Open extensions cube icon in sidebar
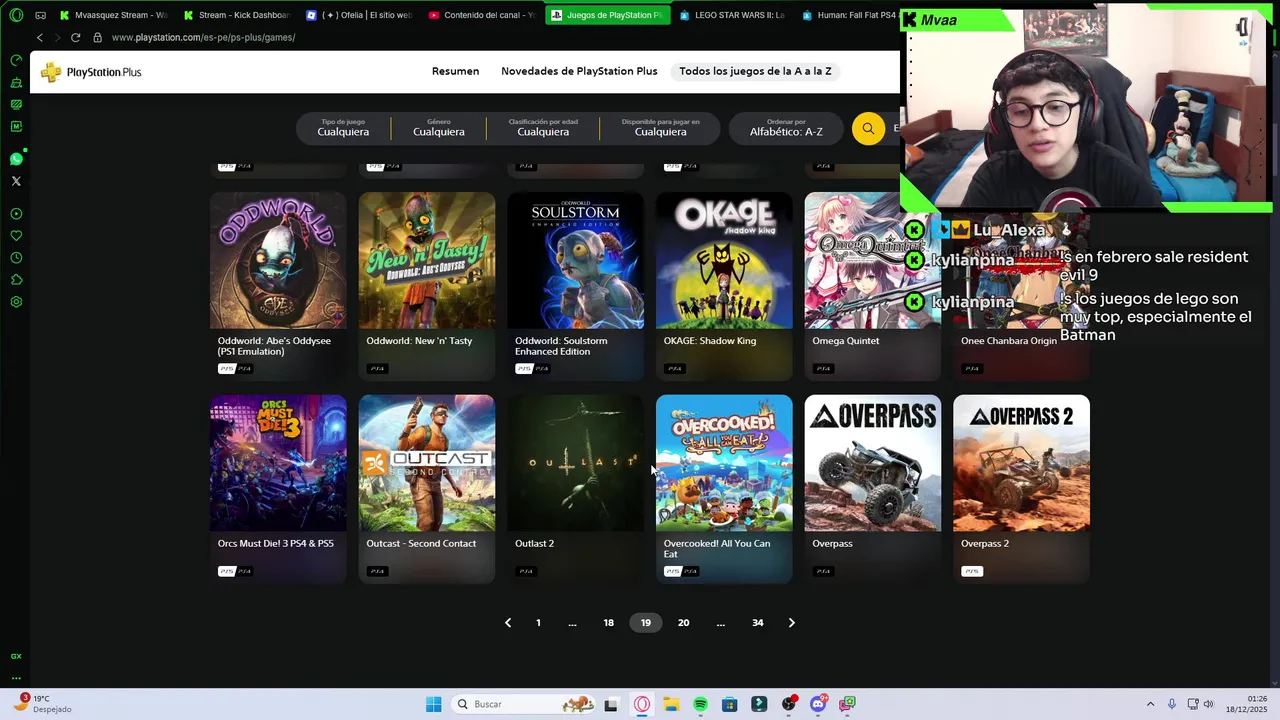This screenshot has width=1280, height=720. [16, 280]
